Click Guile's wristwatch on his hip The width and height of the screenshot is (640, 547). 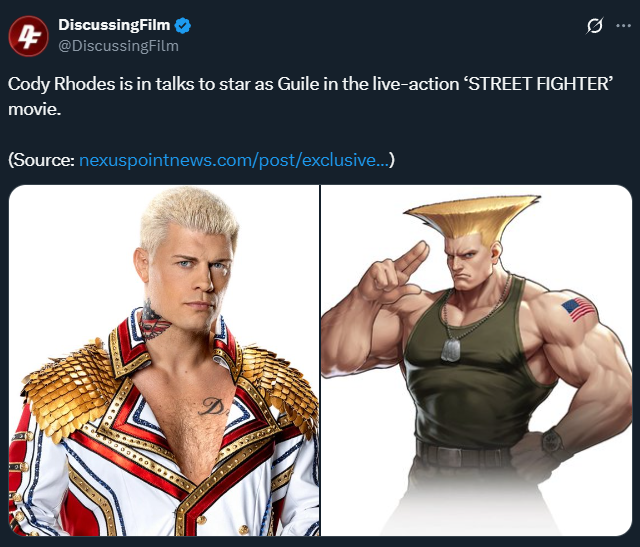[x=551, y=442]
